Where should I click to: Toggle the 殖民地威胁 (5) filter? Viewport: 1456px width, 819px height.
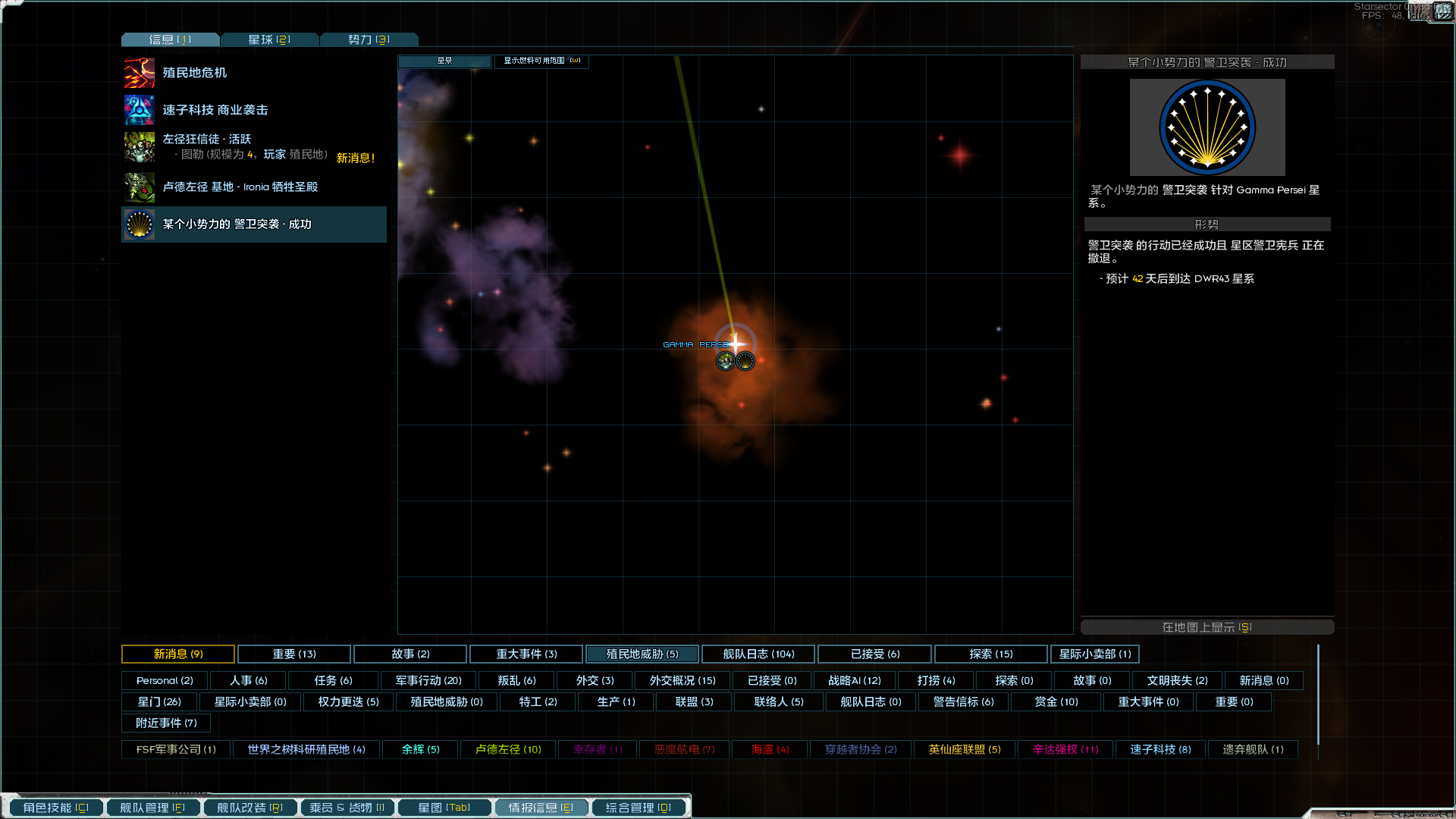642,654
